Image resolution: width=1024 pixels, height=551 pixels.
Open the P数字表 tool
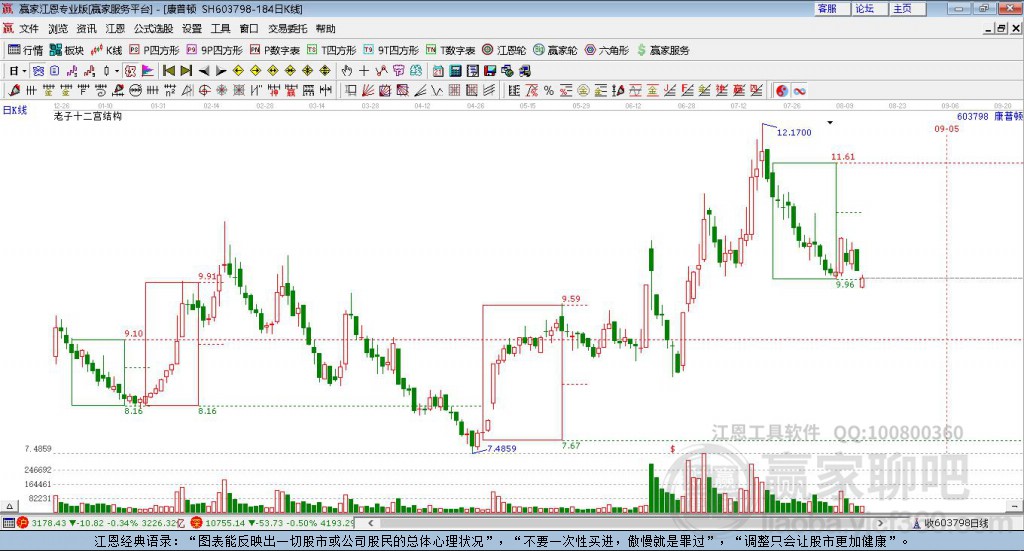point(275,50)
